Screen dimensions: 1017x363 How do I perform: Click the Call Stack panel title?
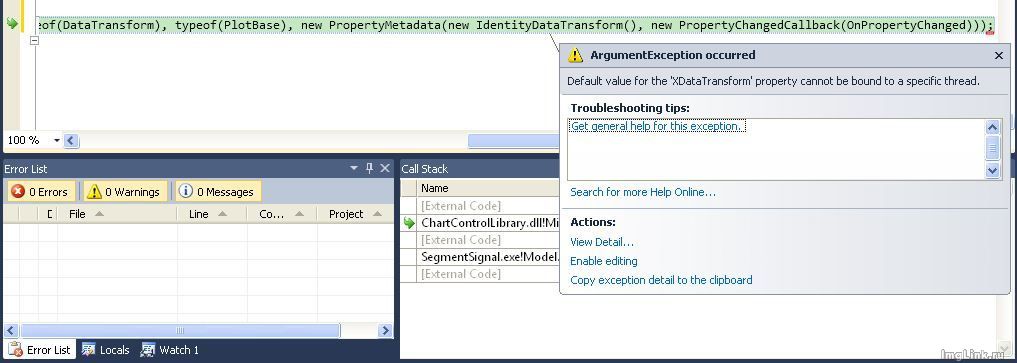tap(424, 169)
